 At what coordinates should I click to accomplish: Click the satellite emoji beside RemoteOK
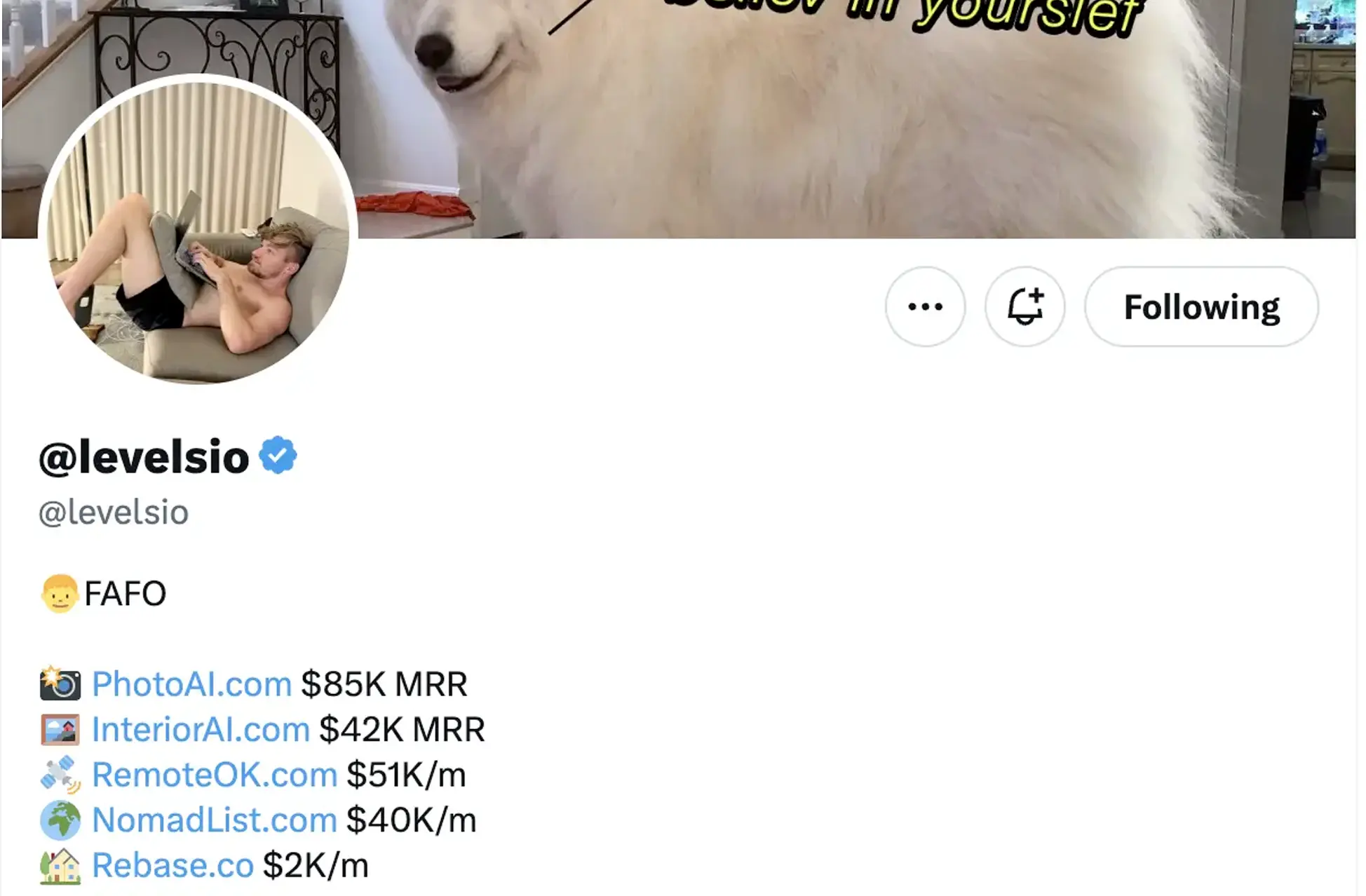(60, 775)
